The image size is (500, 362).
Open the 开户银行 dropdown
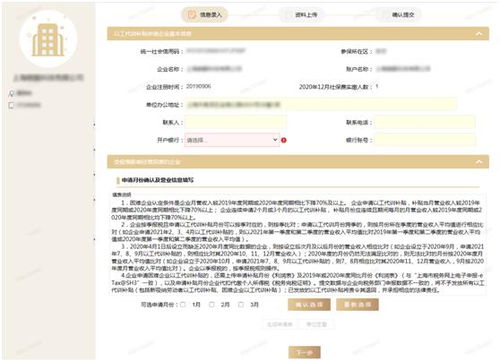pos(232,140)
